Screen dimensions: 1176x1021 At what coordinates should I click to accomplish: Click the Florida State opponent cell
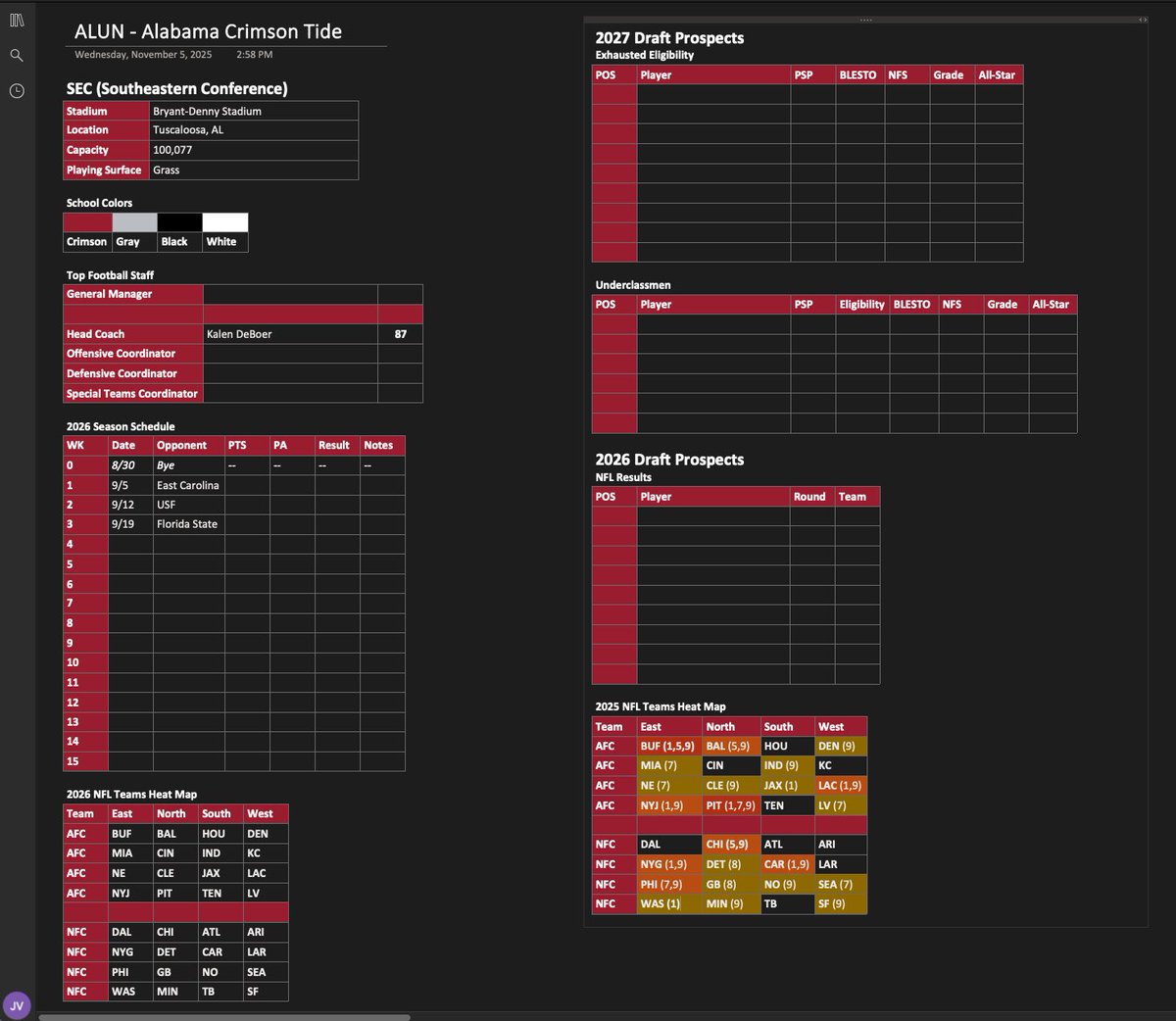pyautogui.click(x=188, y=524)
